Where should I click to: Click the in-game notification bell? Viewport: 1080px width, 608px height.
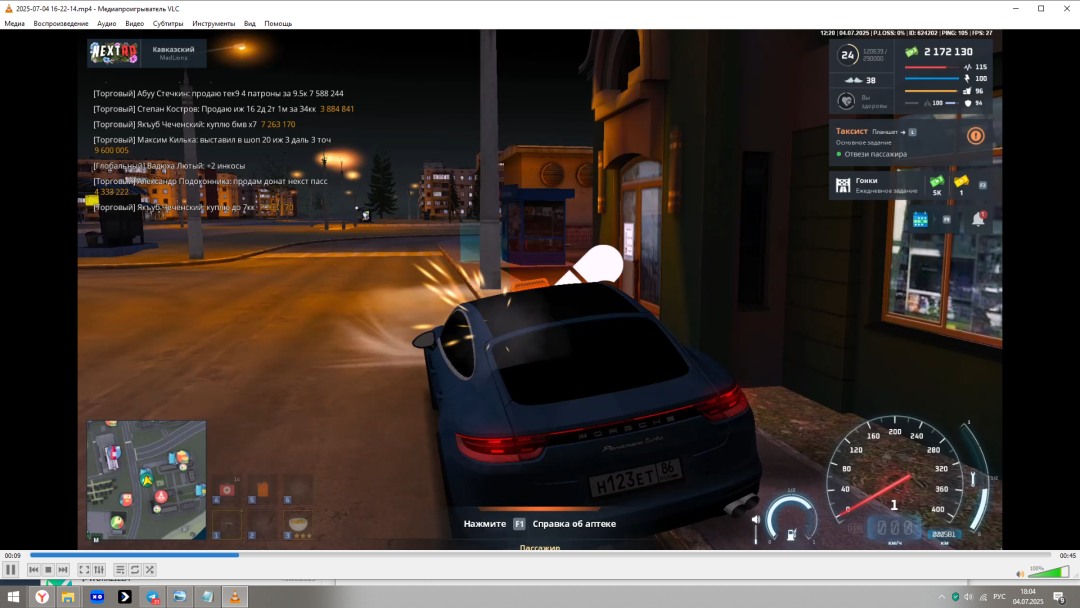point(978,220)
